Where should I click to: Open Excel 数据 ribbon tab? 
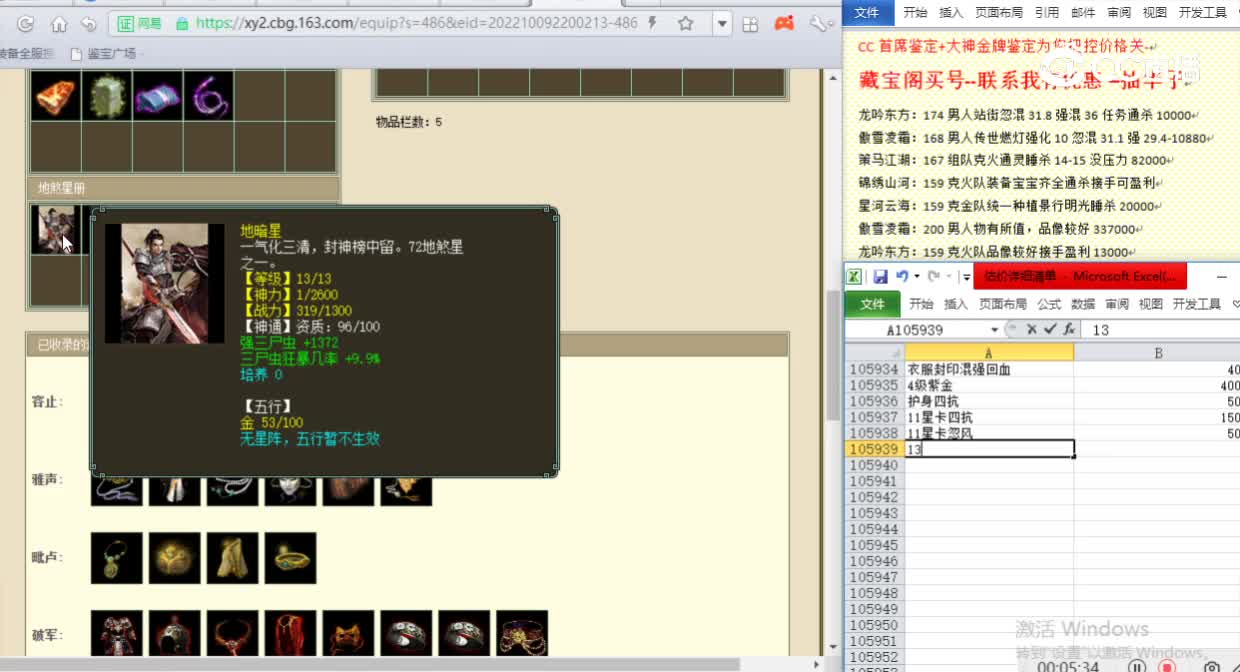tap(1083, 304)
